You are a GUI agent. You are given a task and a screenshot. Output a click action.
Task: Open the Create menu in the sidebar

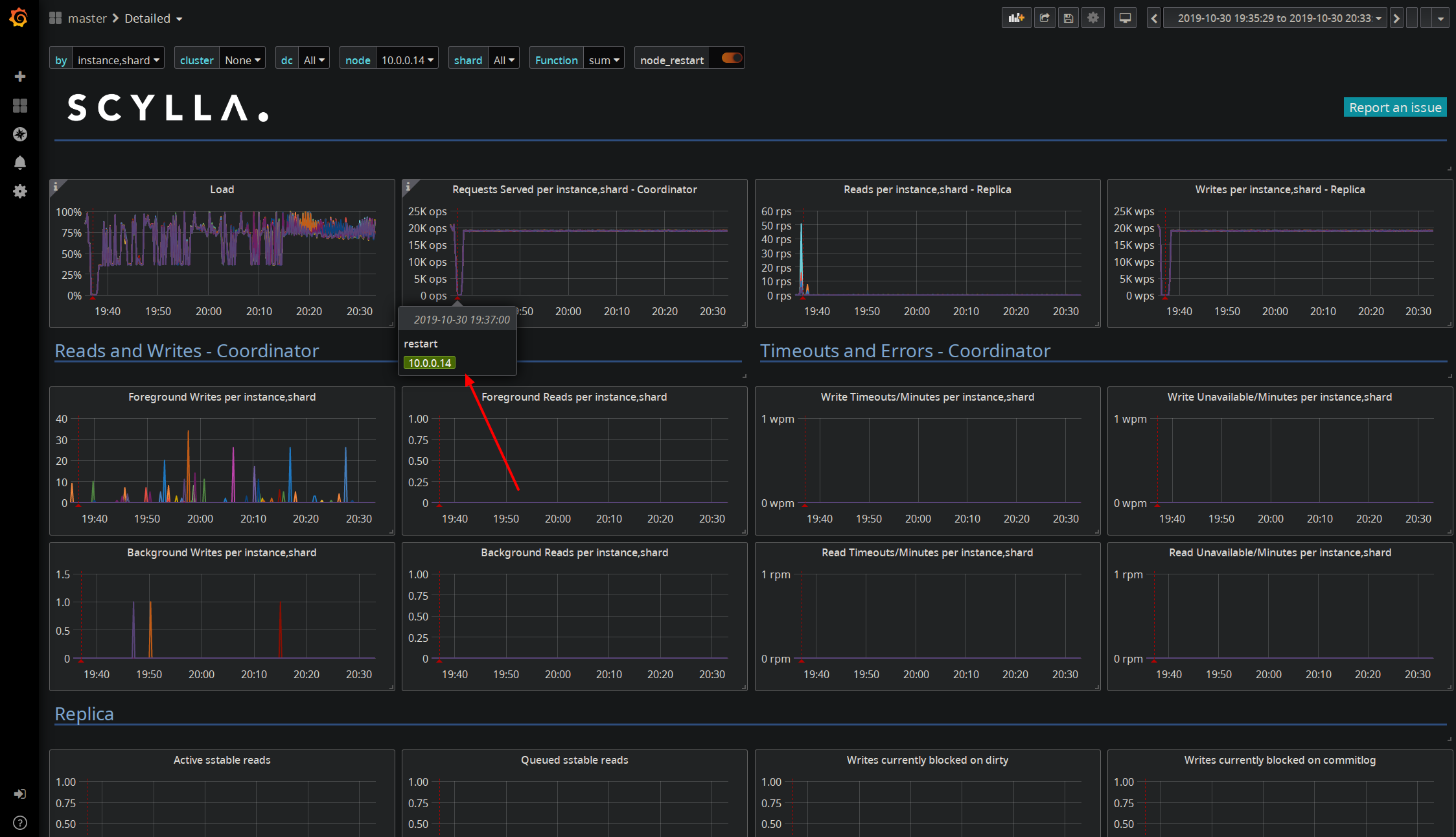(20, 76)
